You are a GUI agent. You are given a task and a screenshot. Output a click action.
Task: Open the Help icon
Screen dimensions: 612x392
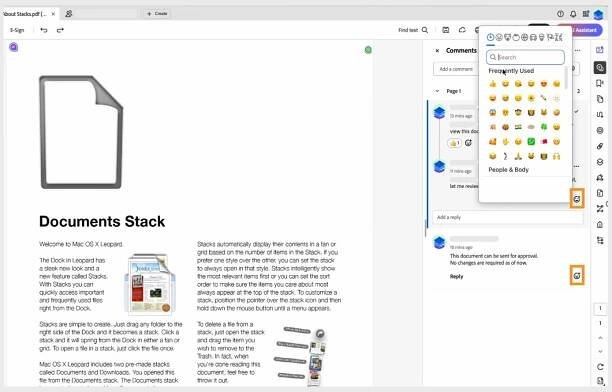coord(560,14)
